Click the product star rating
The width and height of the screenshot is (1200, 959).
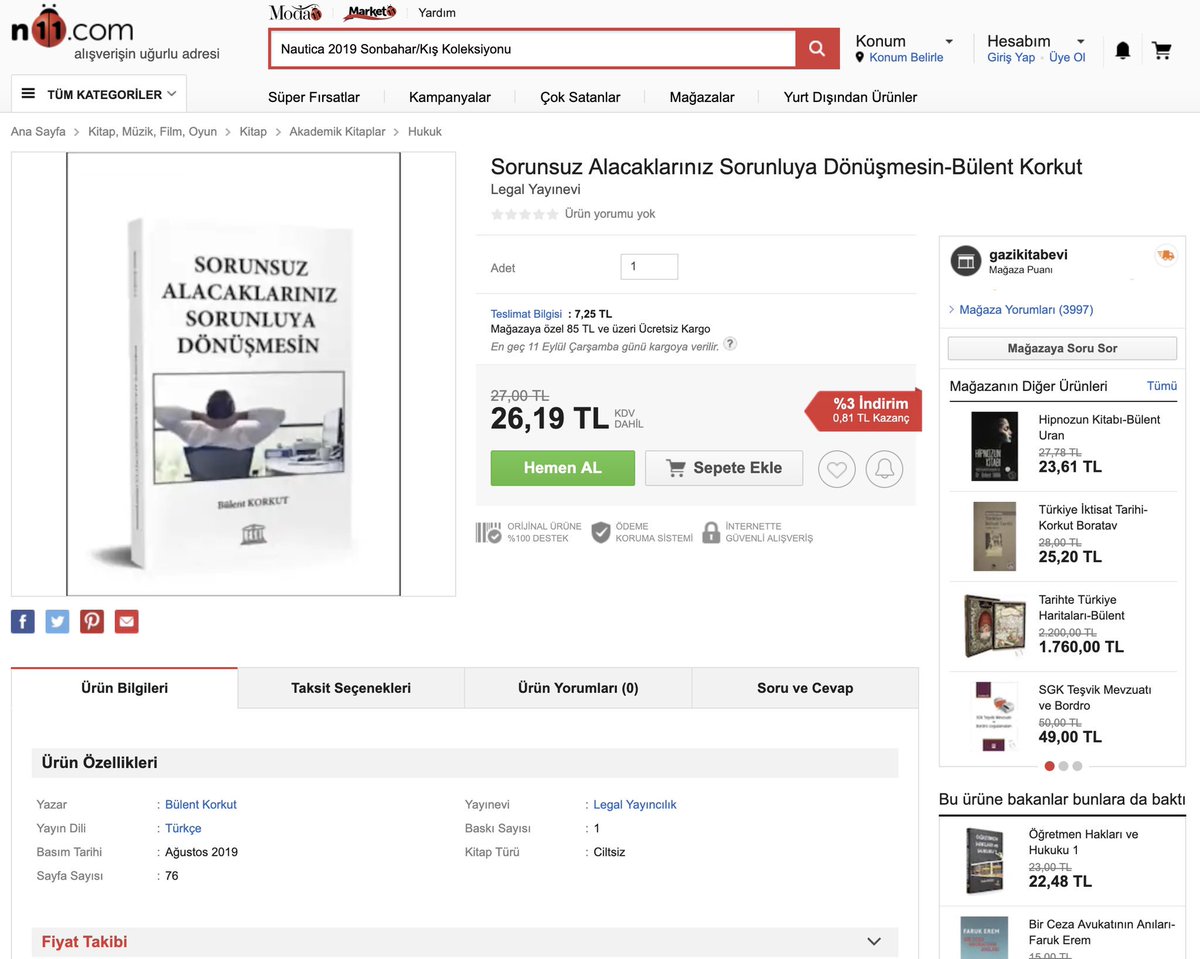pyautogui.click(x=524, y=214)
